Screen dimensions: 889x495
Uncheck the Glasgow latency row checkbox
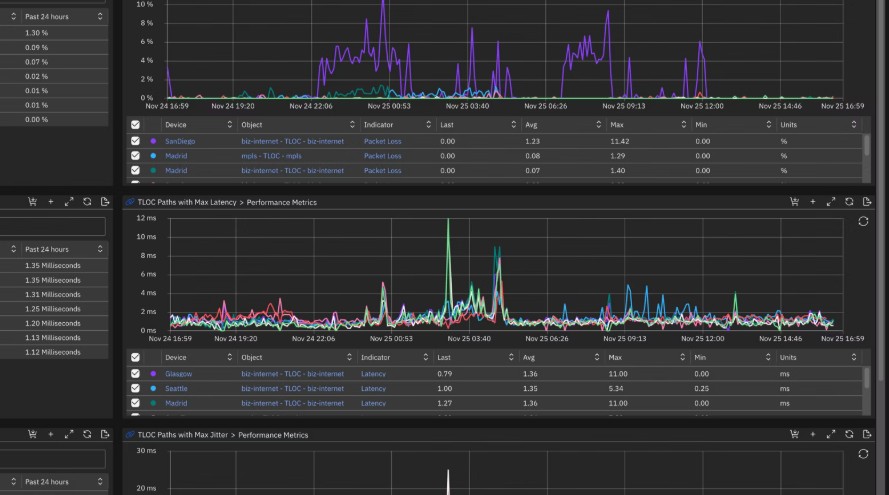(136, 374)
